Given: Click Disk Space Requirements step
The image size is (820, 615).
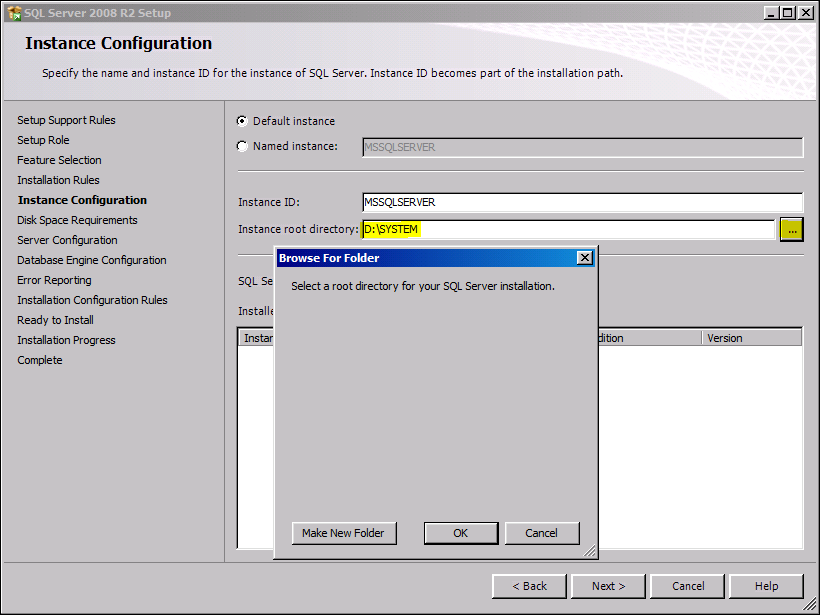Looking at the screenshot, I should (77, 220).
